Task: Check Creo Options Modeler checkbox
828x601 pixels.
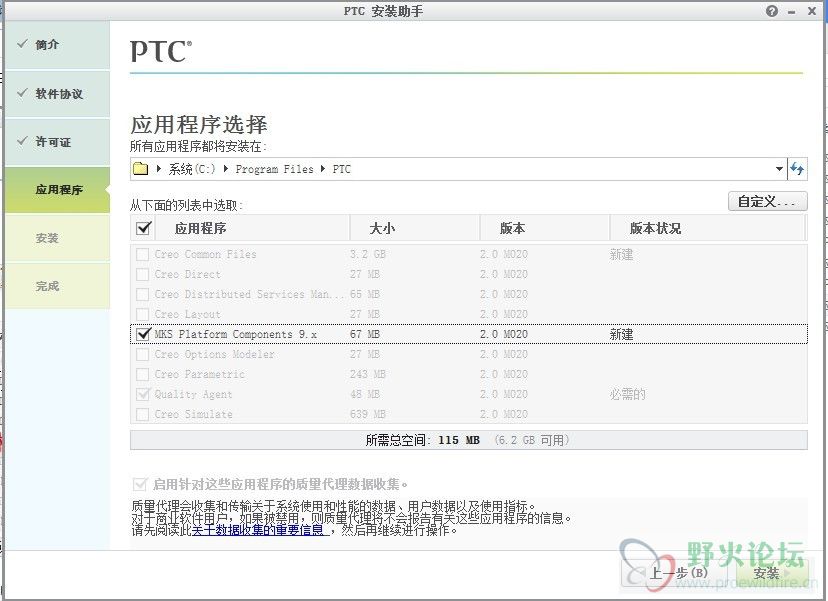Action: (x=143, y=354)
